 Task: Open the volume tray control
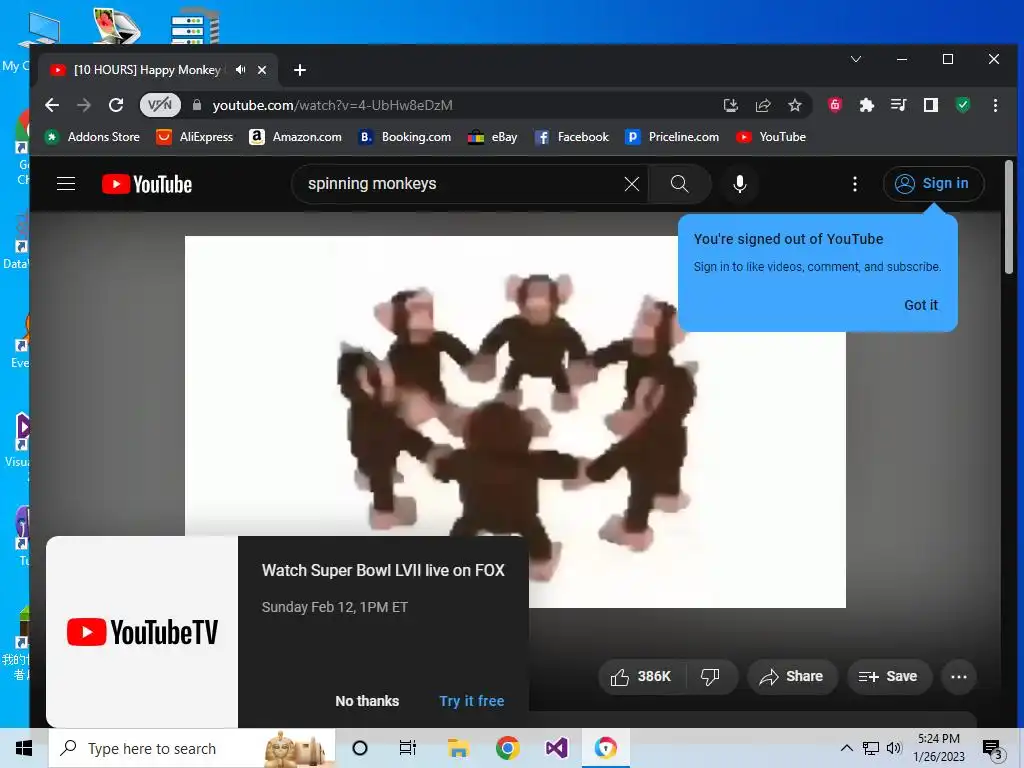[x=894, y=748]
